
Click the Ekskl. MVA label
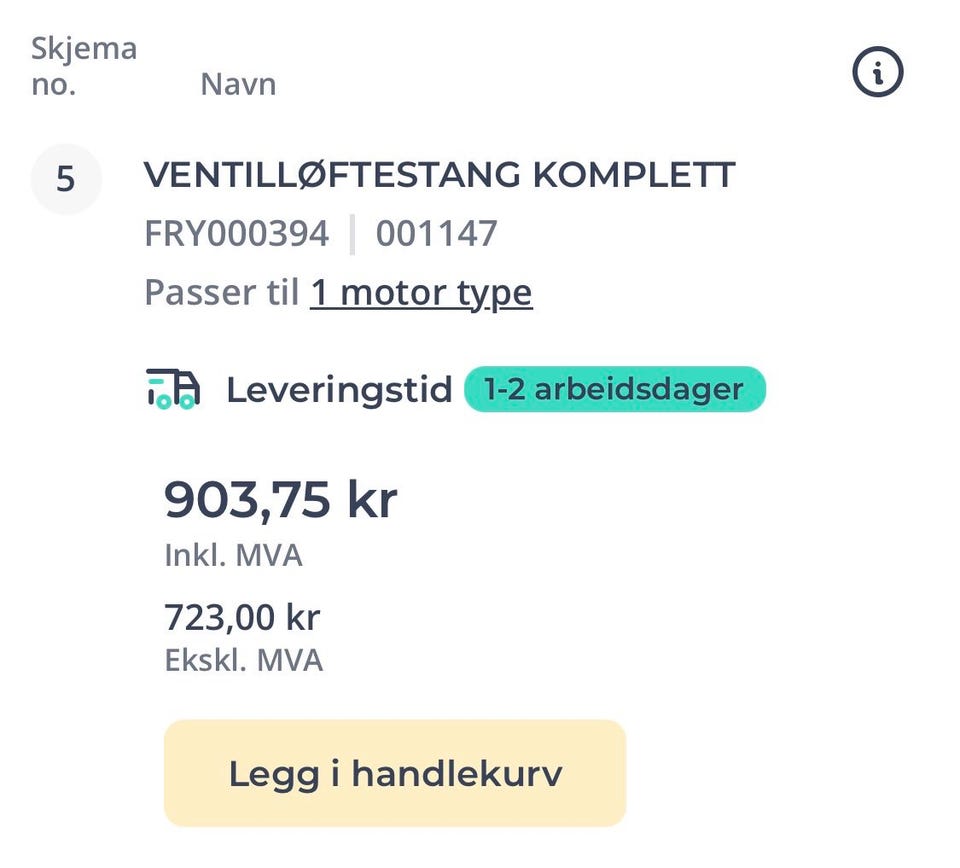(243, 660)
